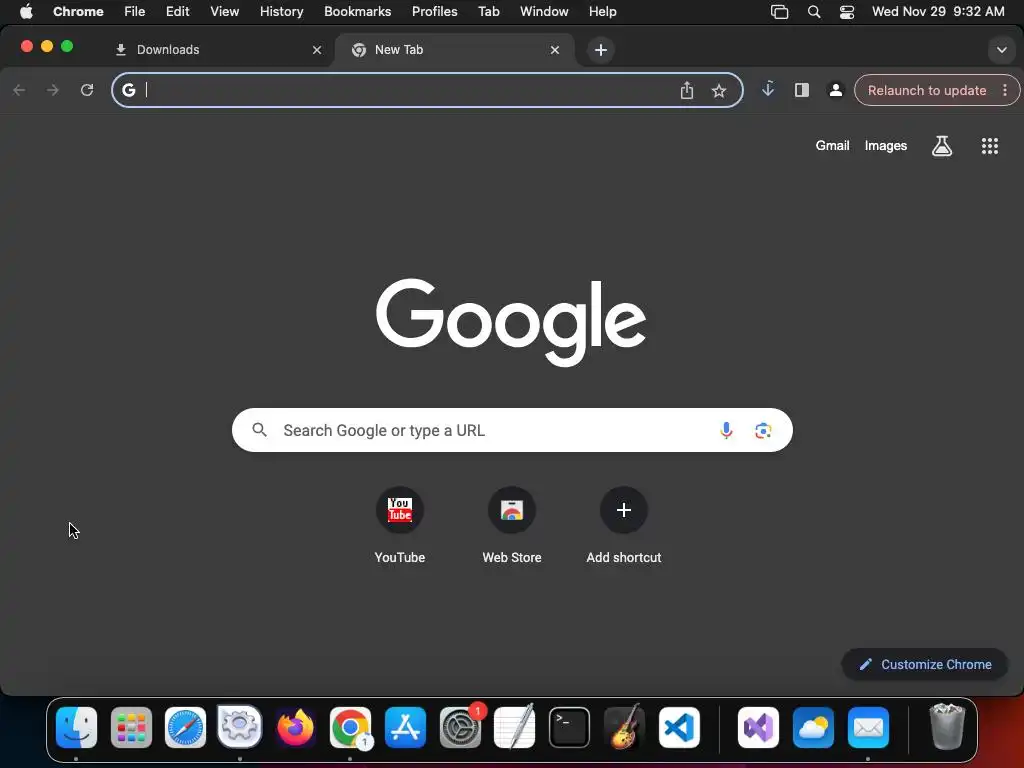Open Visual Studio purple icon in Dock
This screenshot has height=768, width=1024.
coord(758,727)
